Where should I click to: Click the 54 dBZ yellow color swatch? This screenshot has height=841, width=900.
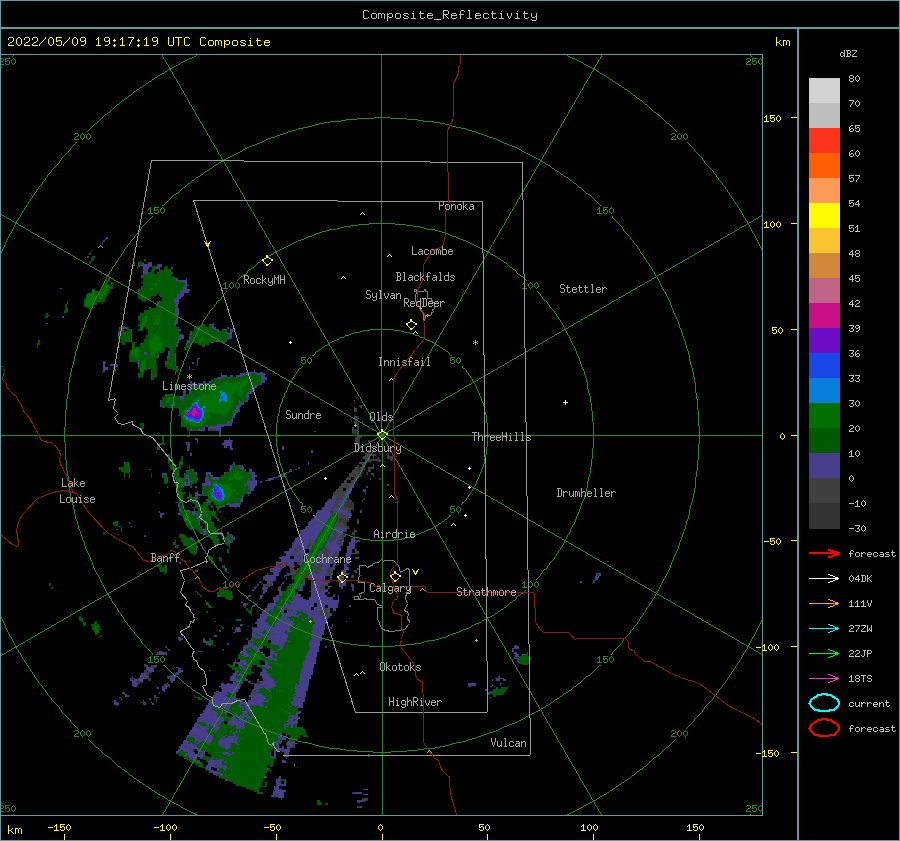click(x=824, y=216)
